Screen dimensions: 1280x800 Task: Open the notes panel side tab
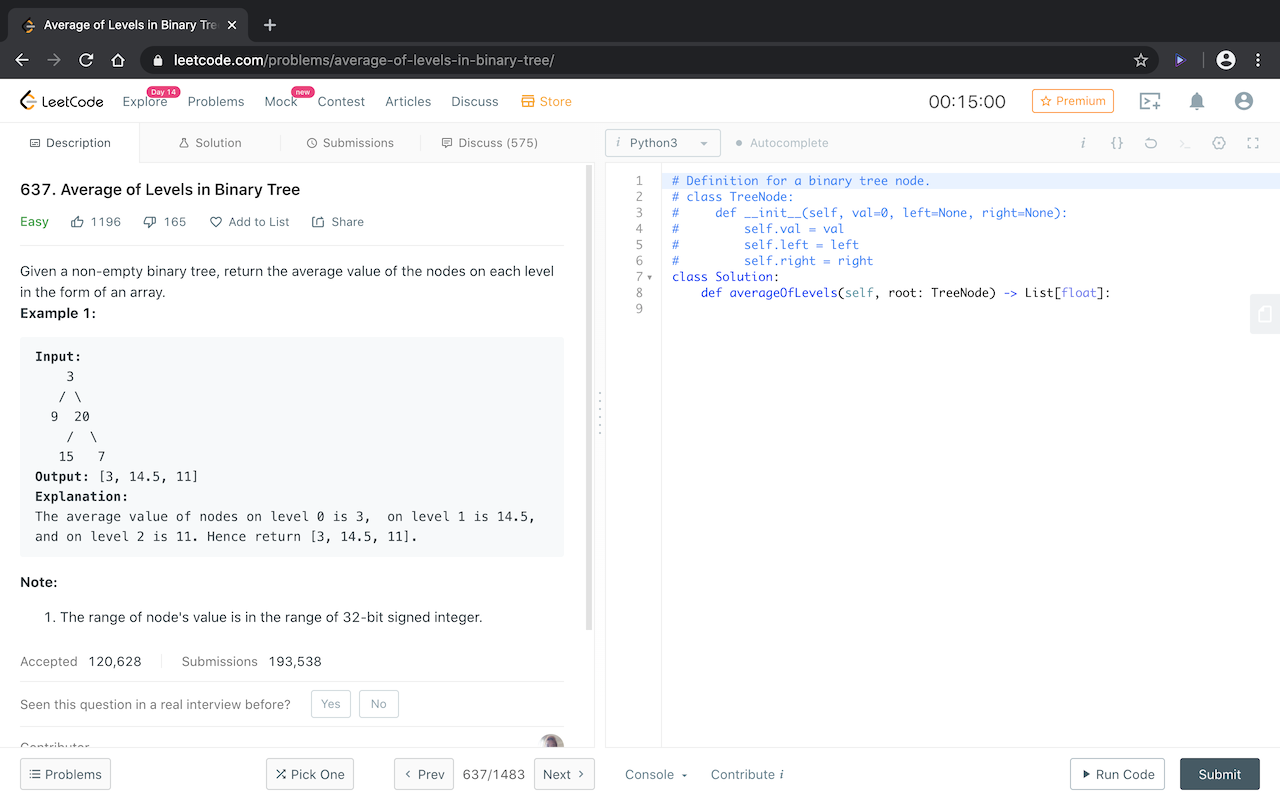click(1265, 314)
